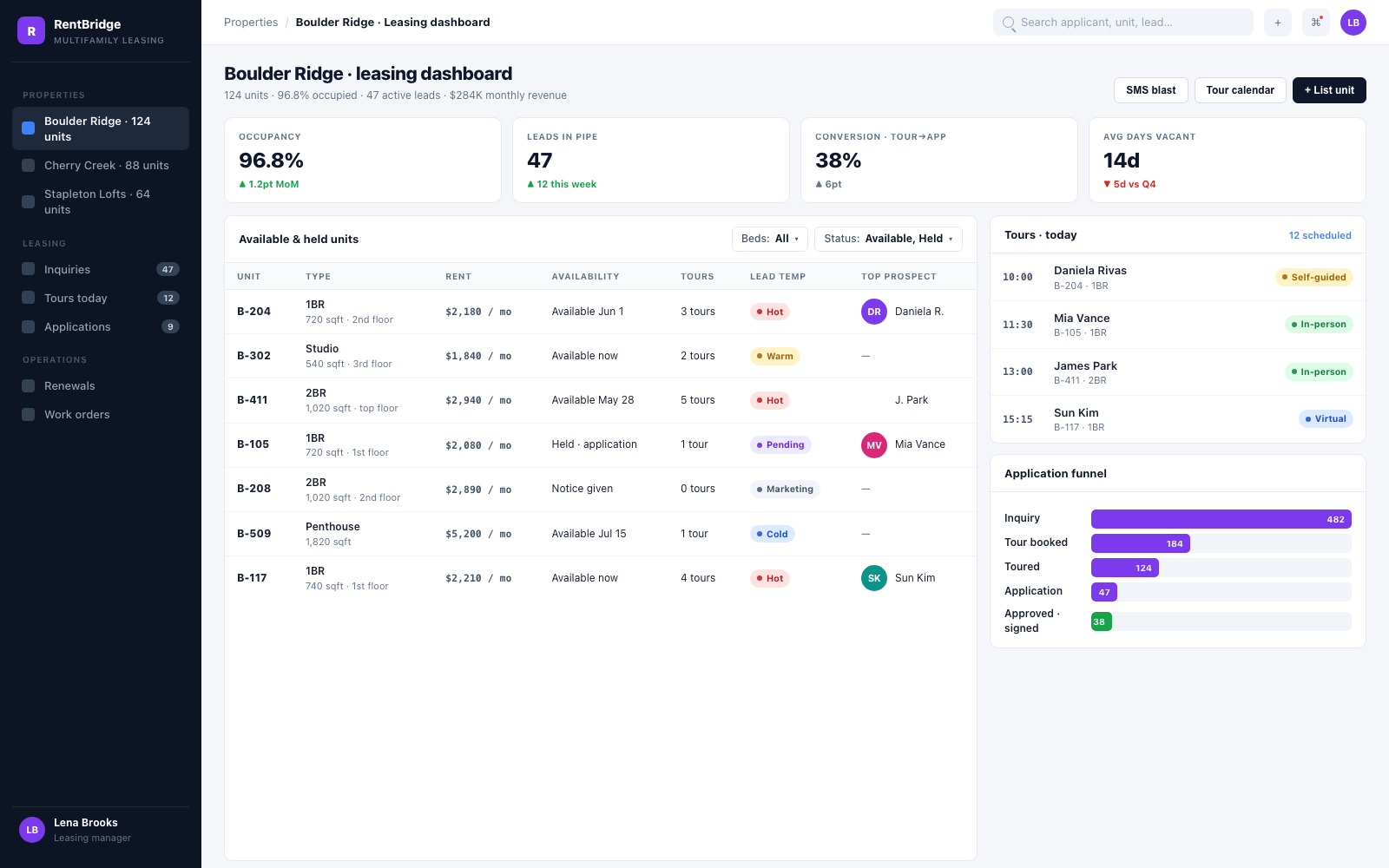The image size is (1389, 868).
Task: Expand the Status: Available, Held dropdown
Action: click(x=888, y=239)
